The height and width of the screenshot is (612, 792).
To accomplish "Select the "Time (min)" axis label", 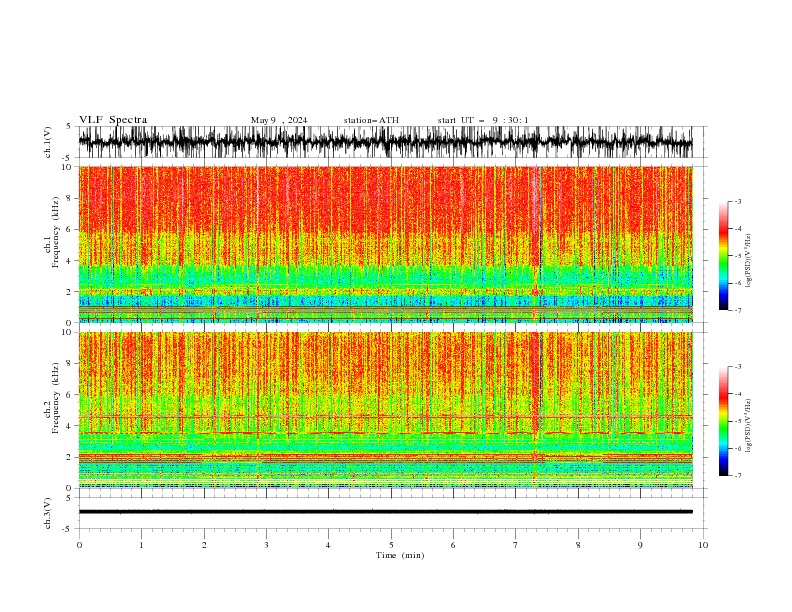I will point(400,555).
